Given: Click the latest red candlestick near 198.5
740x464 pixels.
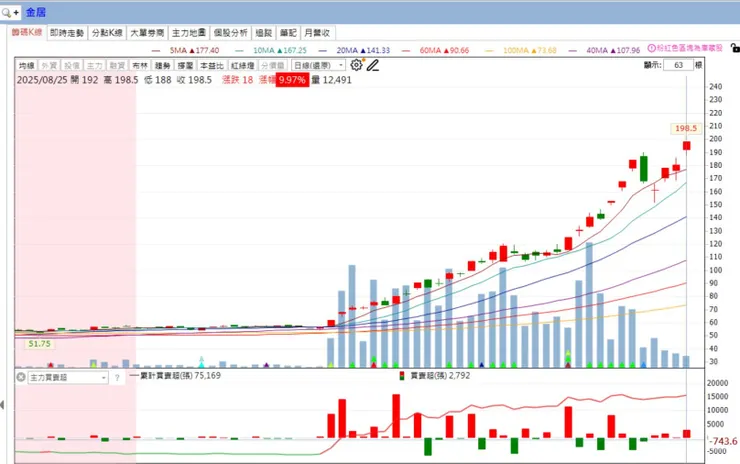Looking at the screenshot, I should (686, 146).
